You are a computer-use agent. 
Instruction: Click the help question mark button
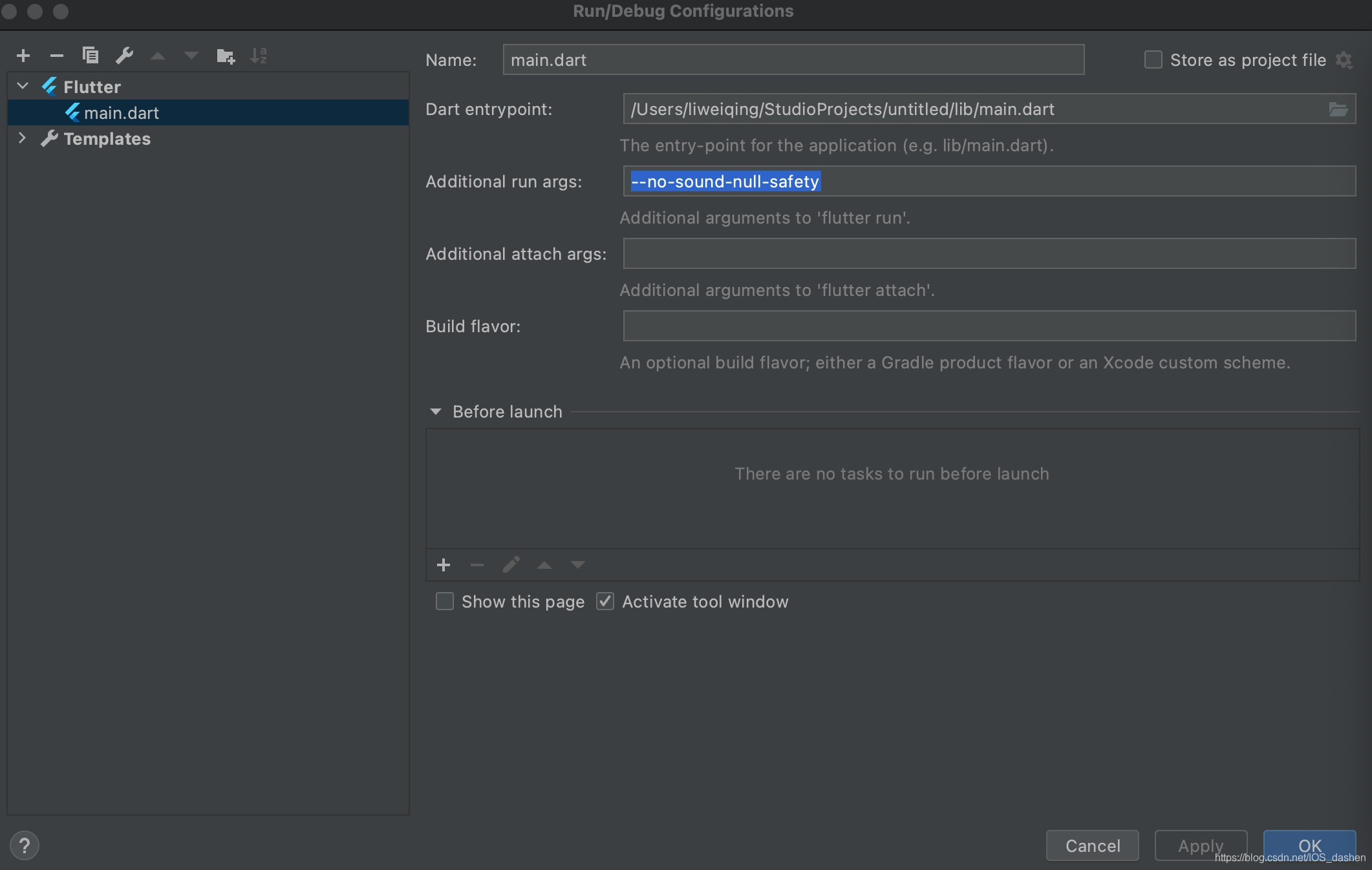click(x=25, y=845)
